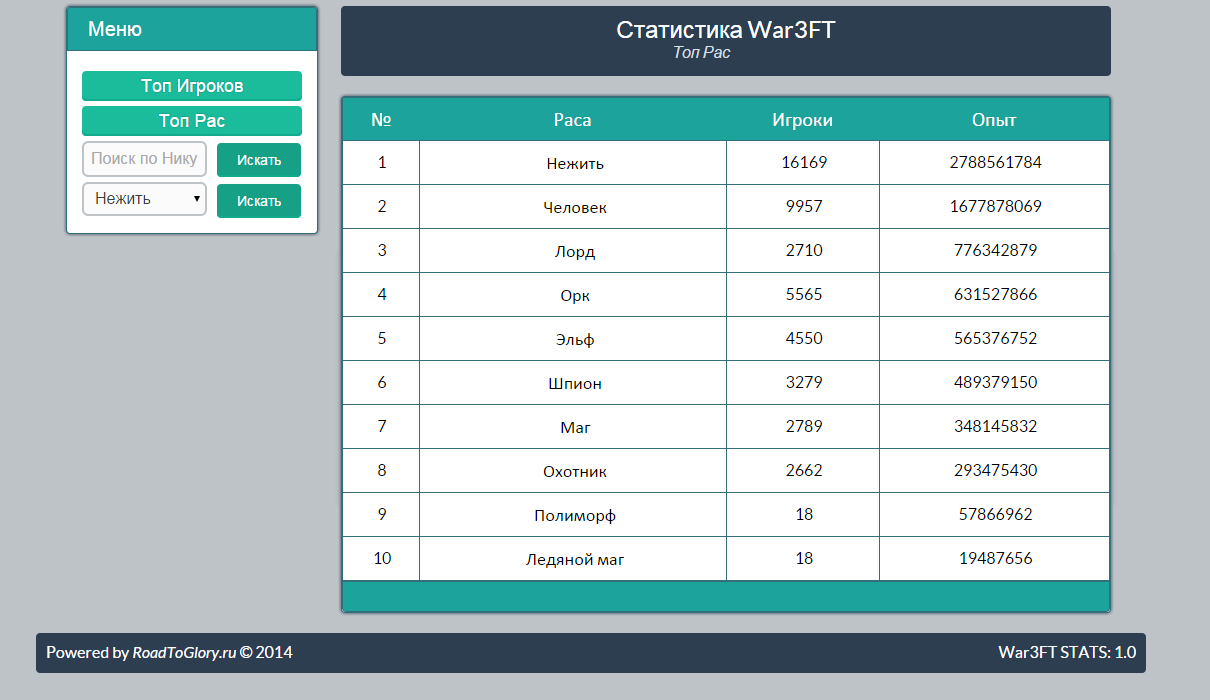Click the experience value 19487656
The width and height of the screenshot is (1210, 700).
tap(995, 558)
